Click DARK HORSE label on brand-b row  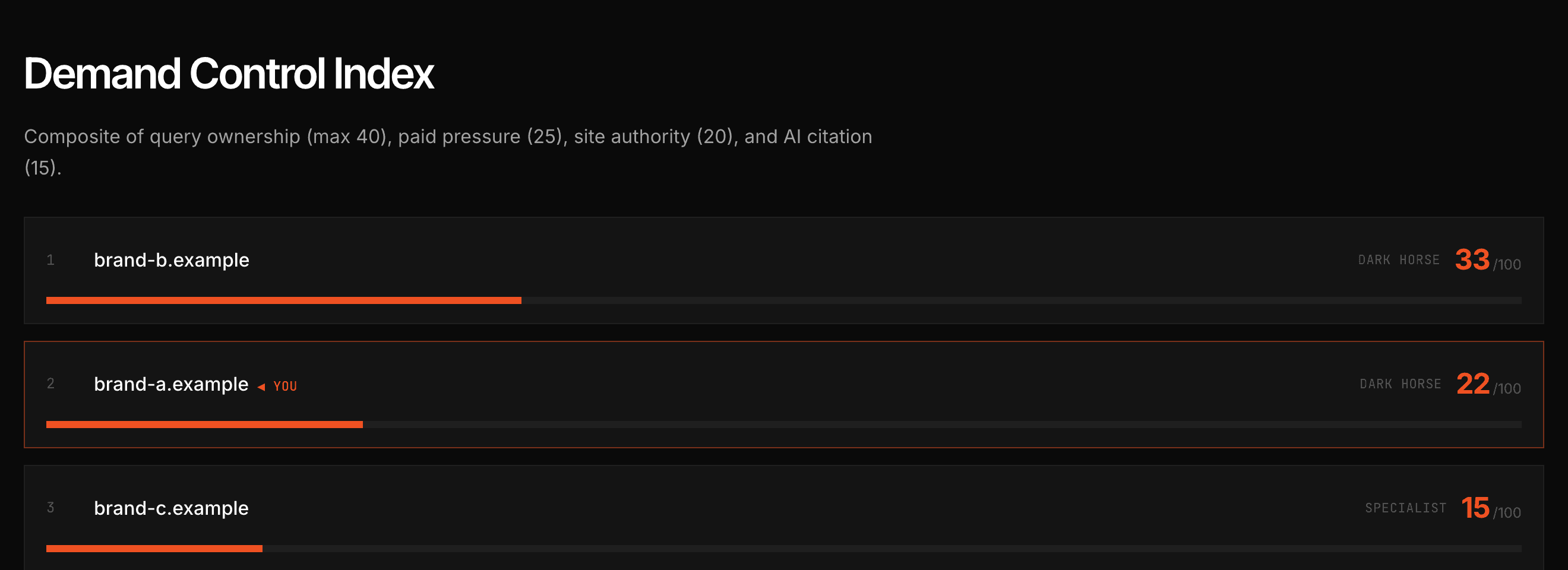click(x=1399, y=261)
